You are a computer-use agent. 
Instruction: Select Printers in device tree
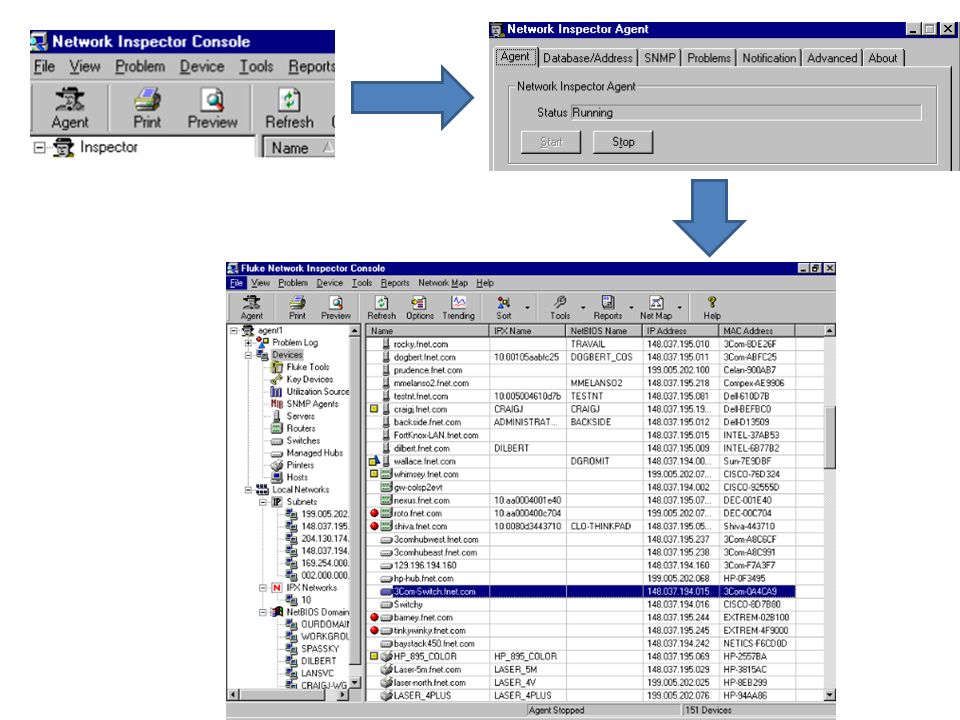coord(300,465)
